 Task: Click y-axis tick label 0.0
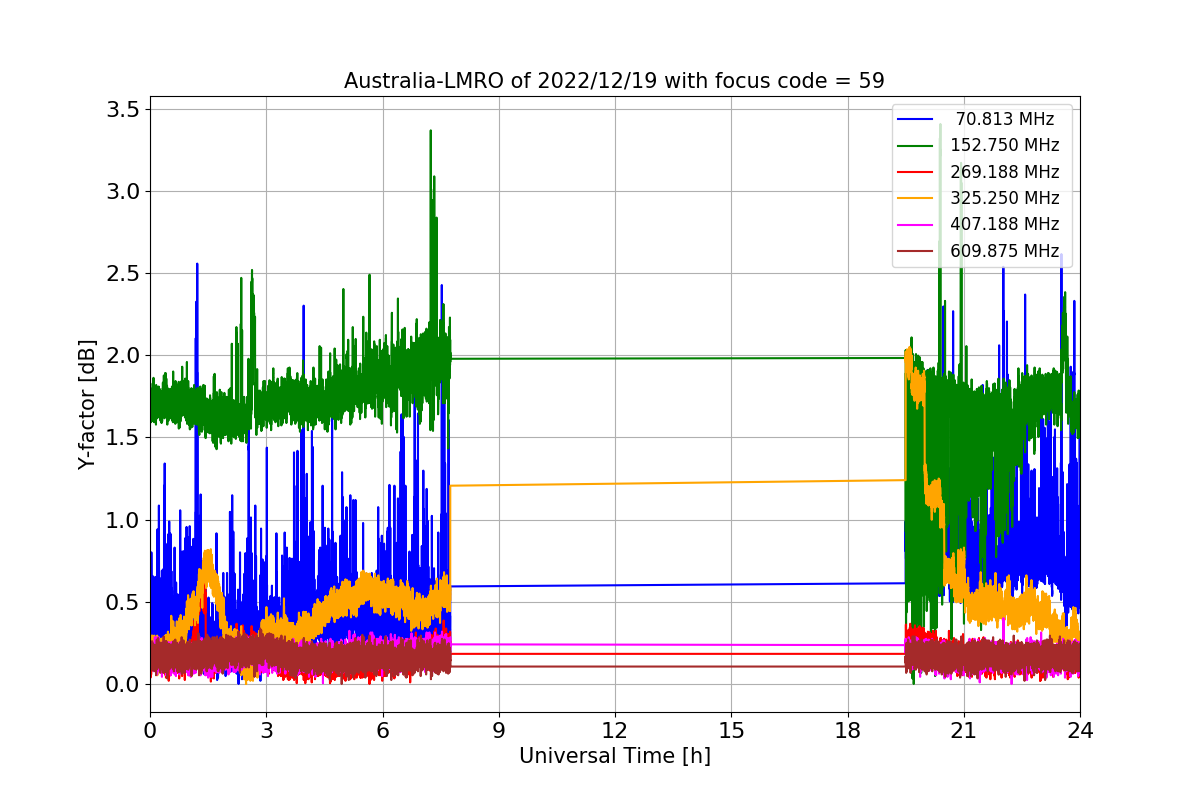pyautogui.click(x=124, y=684)
